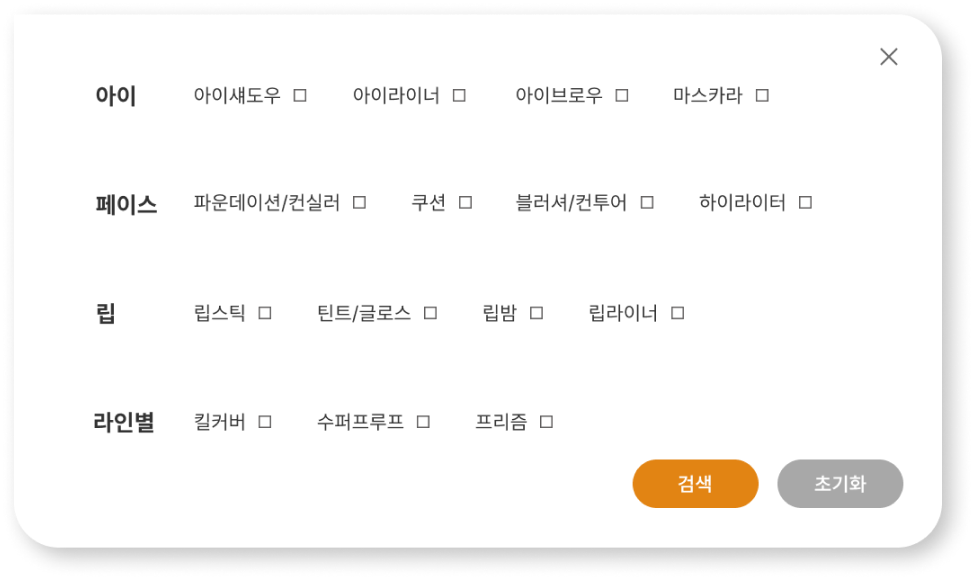
Task: Click the 라인별 category heading
Action: [124, 422]
